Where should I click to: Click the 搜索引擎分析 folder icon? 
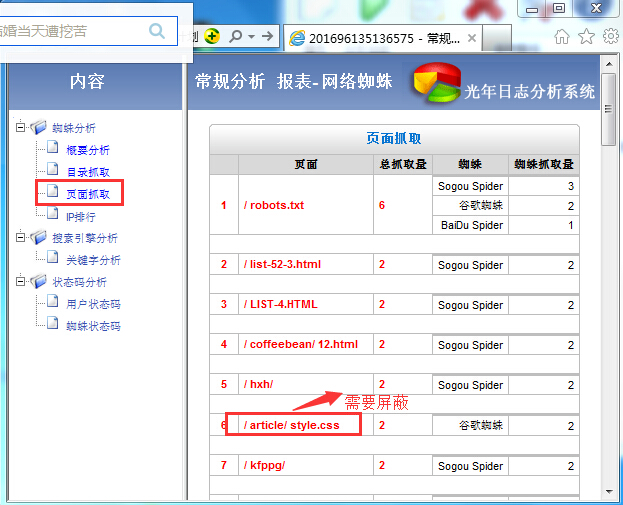tap(39, 238)
